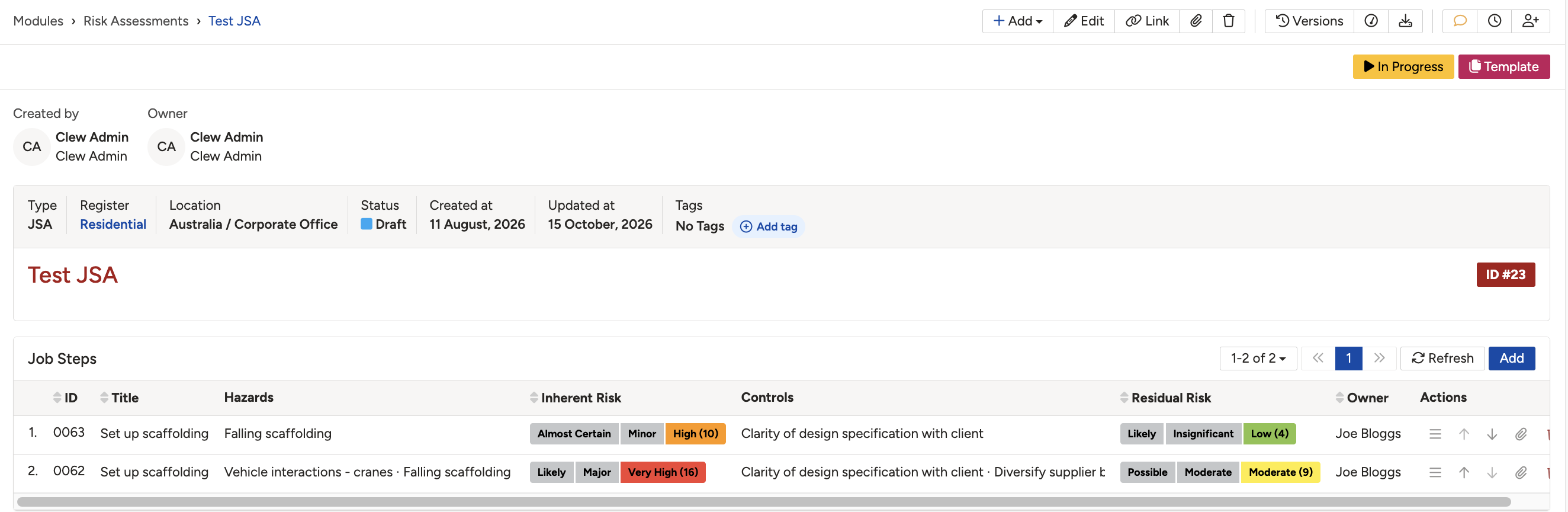Click the move up arrow for step 0063
This screenshot has height=512, width=1568.
1463,435
